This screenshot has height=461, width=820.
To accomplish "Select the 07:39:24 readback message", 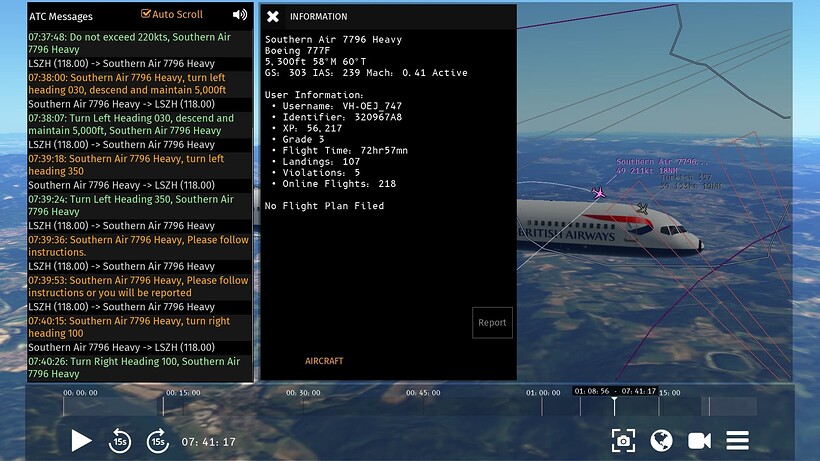I will 140,205.
